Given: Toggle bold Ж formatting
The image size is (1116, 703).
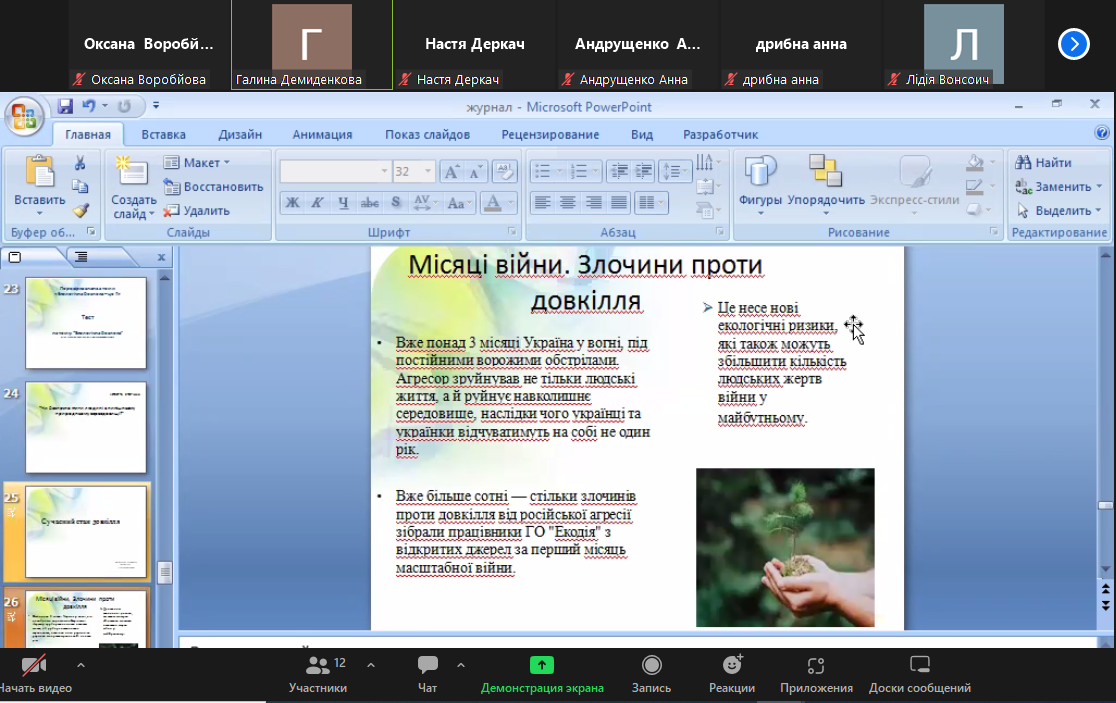Looking at the screenshot, I should 292,203.
